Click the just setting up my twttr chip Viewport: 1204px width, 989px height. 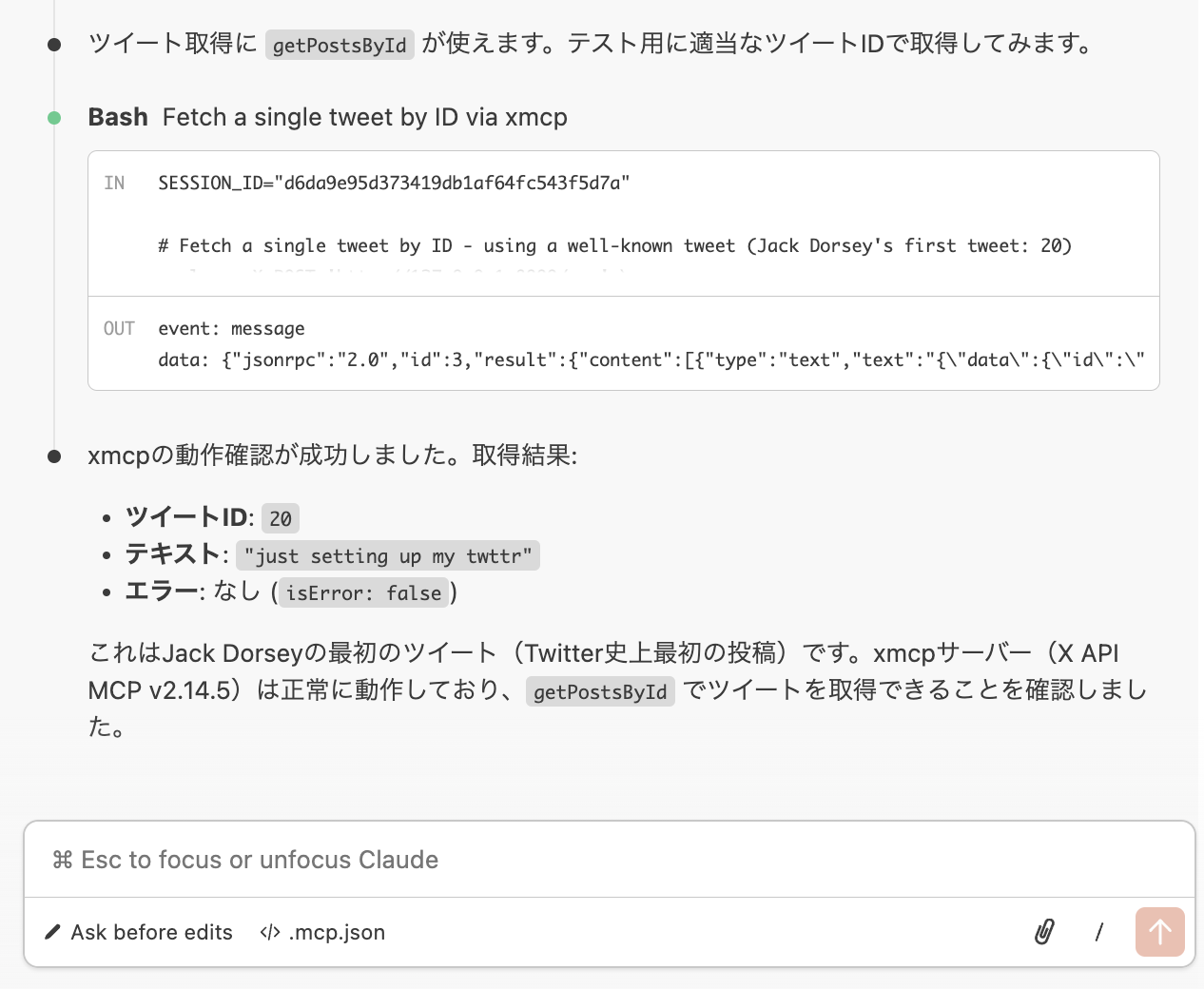coord(387,555)
